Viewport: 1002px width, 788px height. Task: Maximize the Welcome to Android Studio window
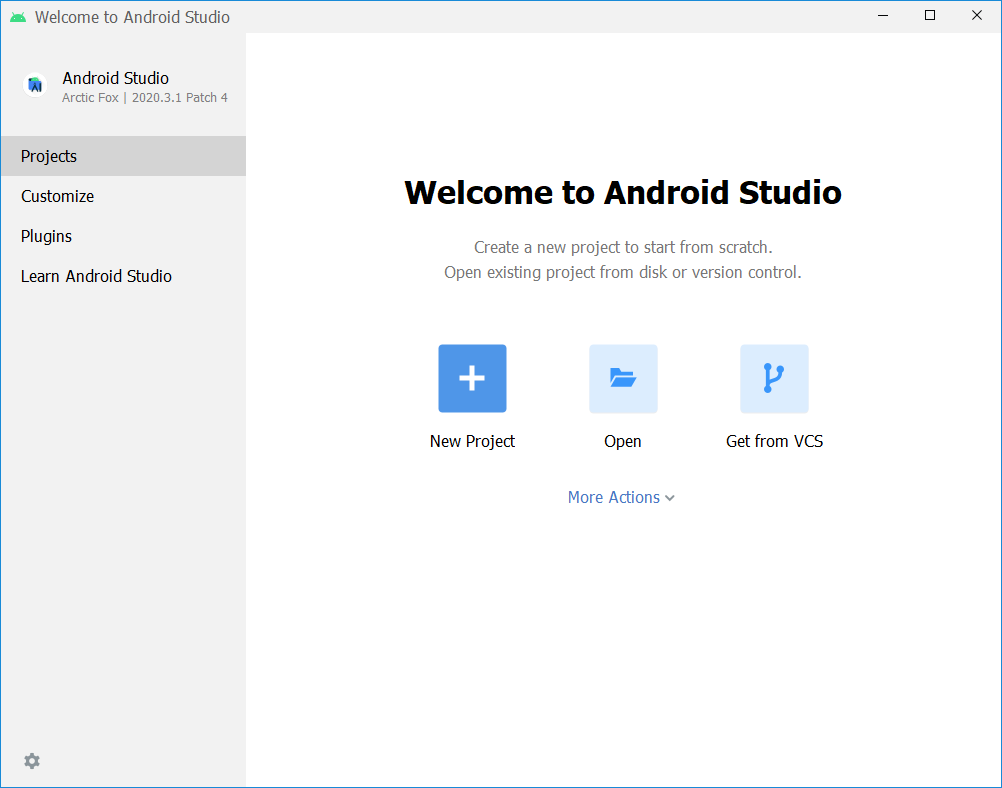(x=929, y=16)
